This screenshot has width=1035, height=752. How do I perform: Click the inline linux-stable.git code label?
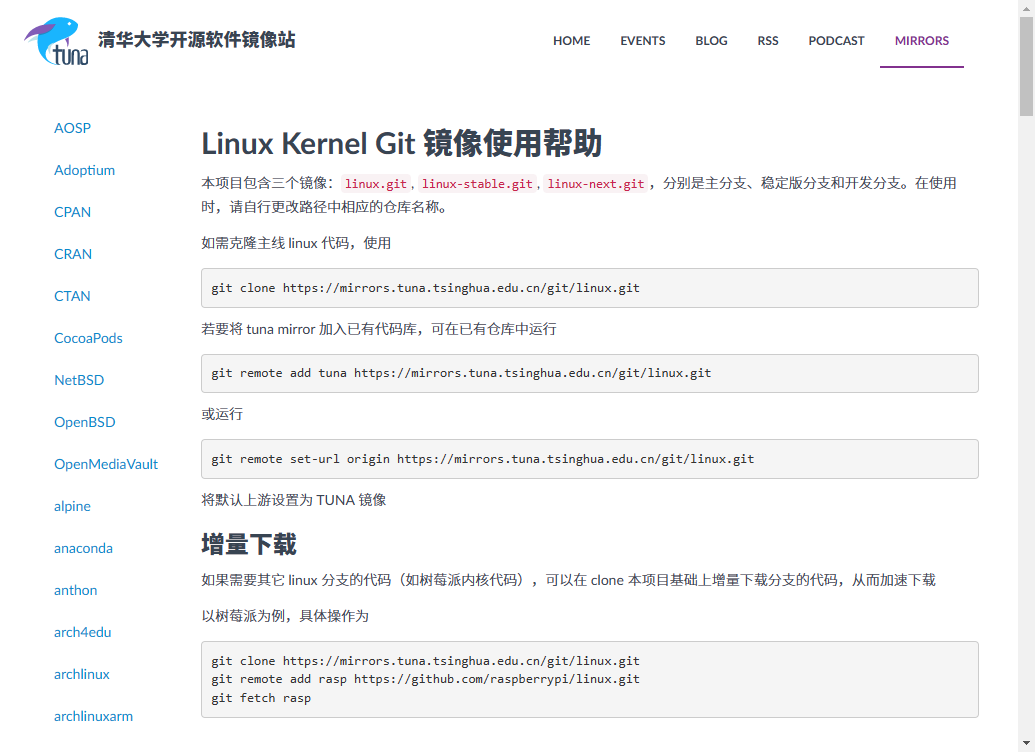coord(477,184)
